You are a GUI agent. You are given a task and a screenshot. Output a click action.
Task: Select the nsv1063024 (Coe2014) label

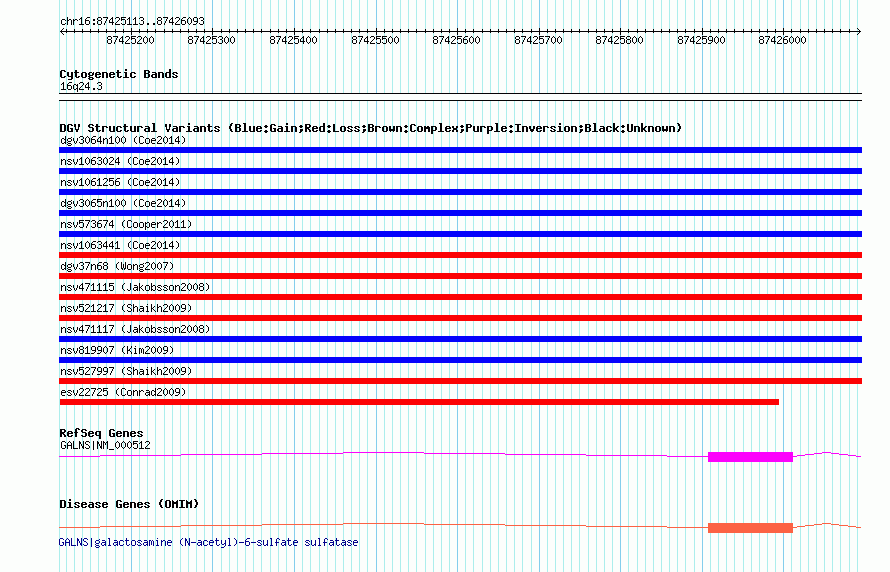tap(120, 161)
